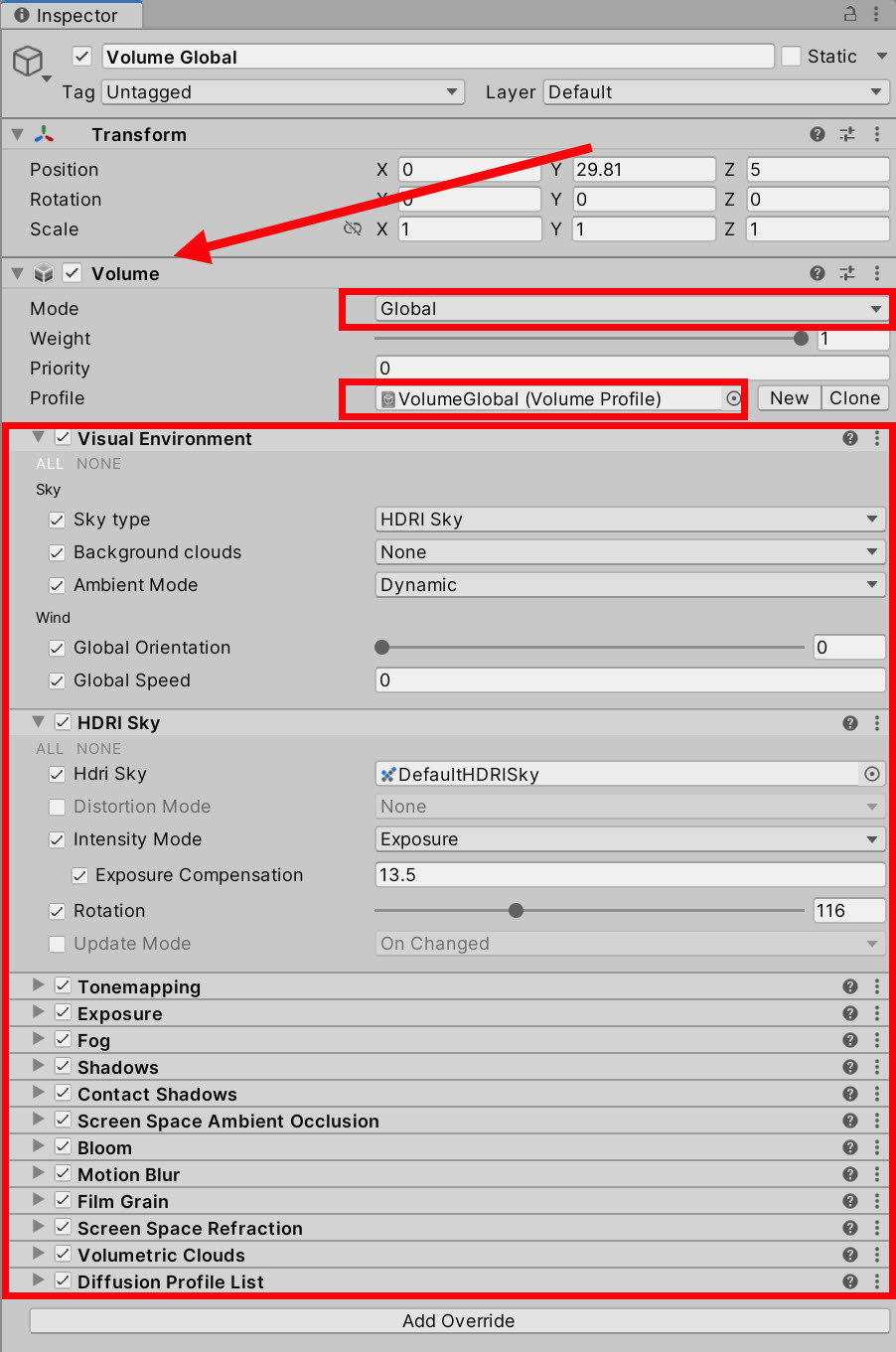Open Volume component preset icon
The height and width of the screenshot is (1352, 896).
(x=847, y=273)
